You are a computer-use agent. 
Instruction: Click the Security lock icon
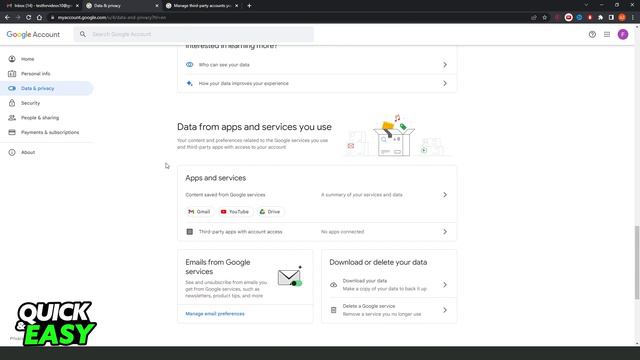[x=12, y=103]
